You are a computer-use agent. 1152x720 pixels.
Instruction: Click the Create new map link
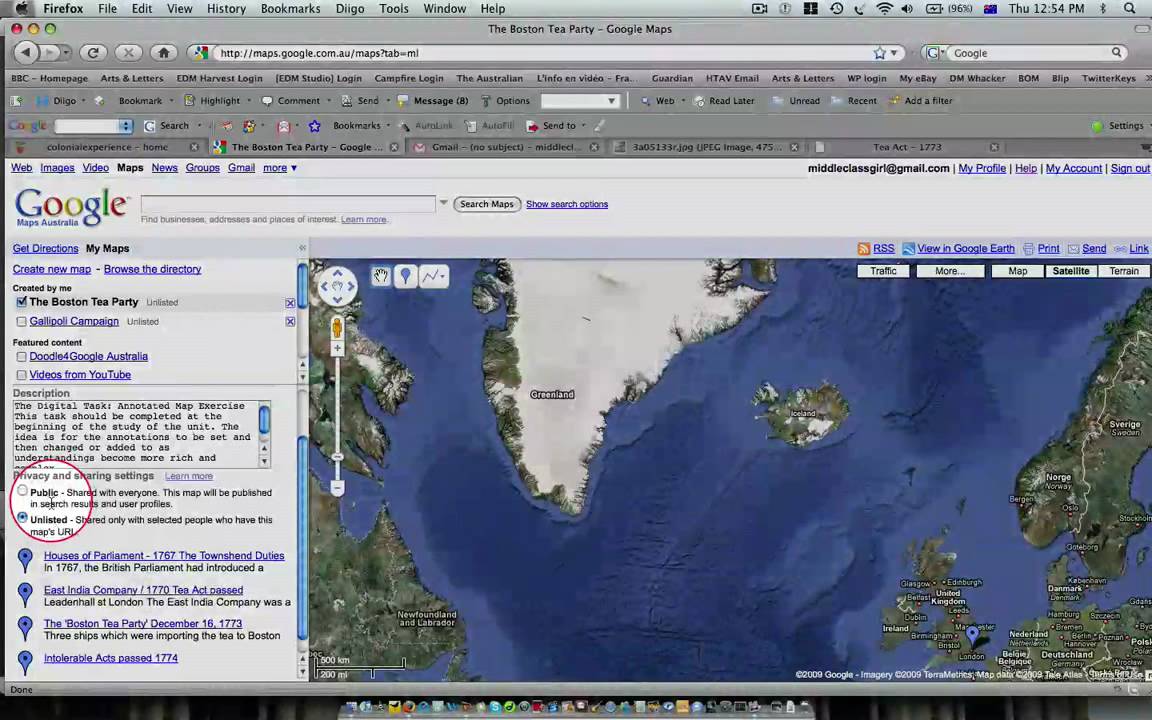[x=51, y=269]
